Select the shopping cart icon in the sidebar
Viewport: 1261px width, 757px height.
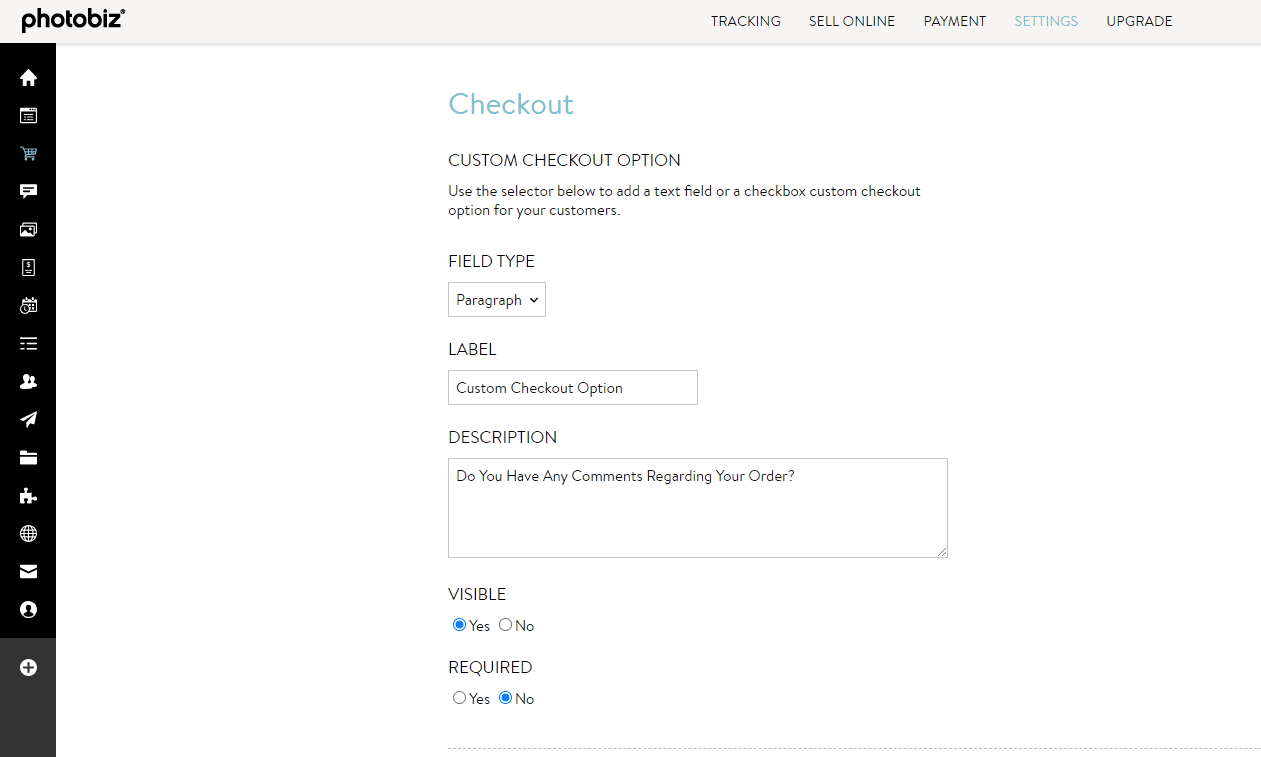click(28, 153)
